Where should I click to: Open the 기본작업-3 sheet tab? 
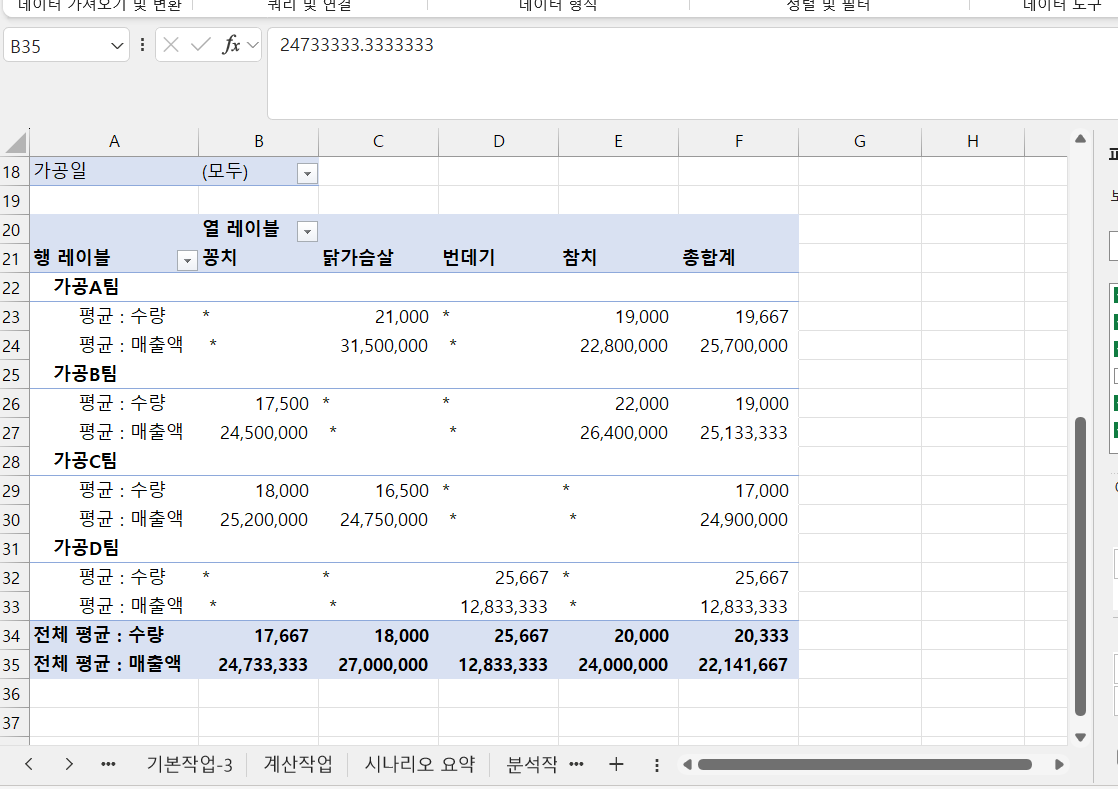coord(189,764)
